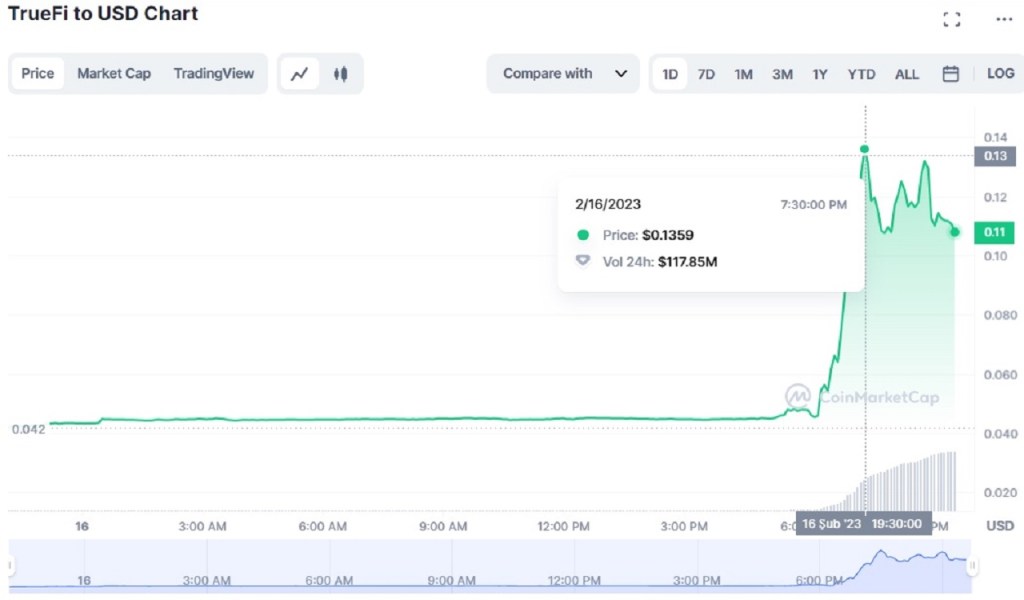Image resolution: width=1024 pixels, height=600 pixels.
Task: Click the 3:00 AM main axis label
Action: pos(202,526)
